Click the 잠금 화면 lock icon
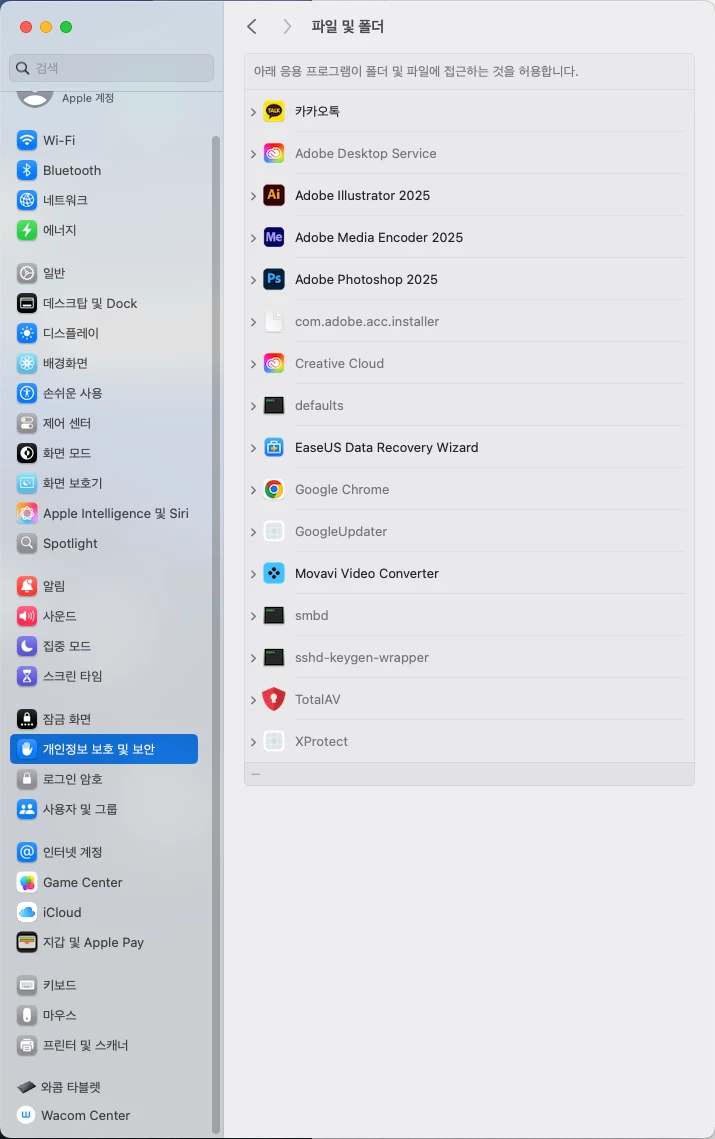Screen dimensions: 715x1139 pos(27,719)
